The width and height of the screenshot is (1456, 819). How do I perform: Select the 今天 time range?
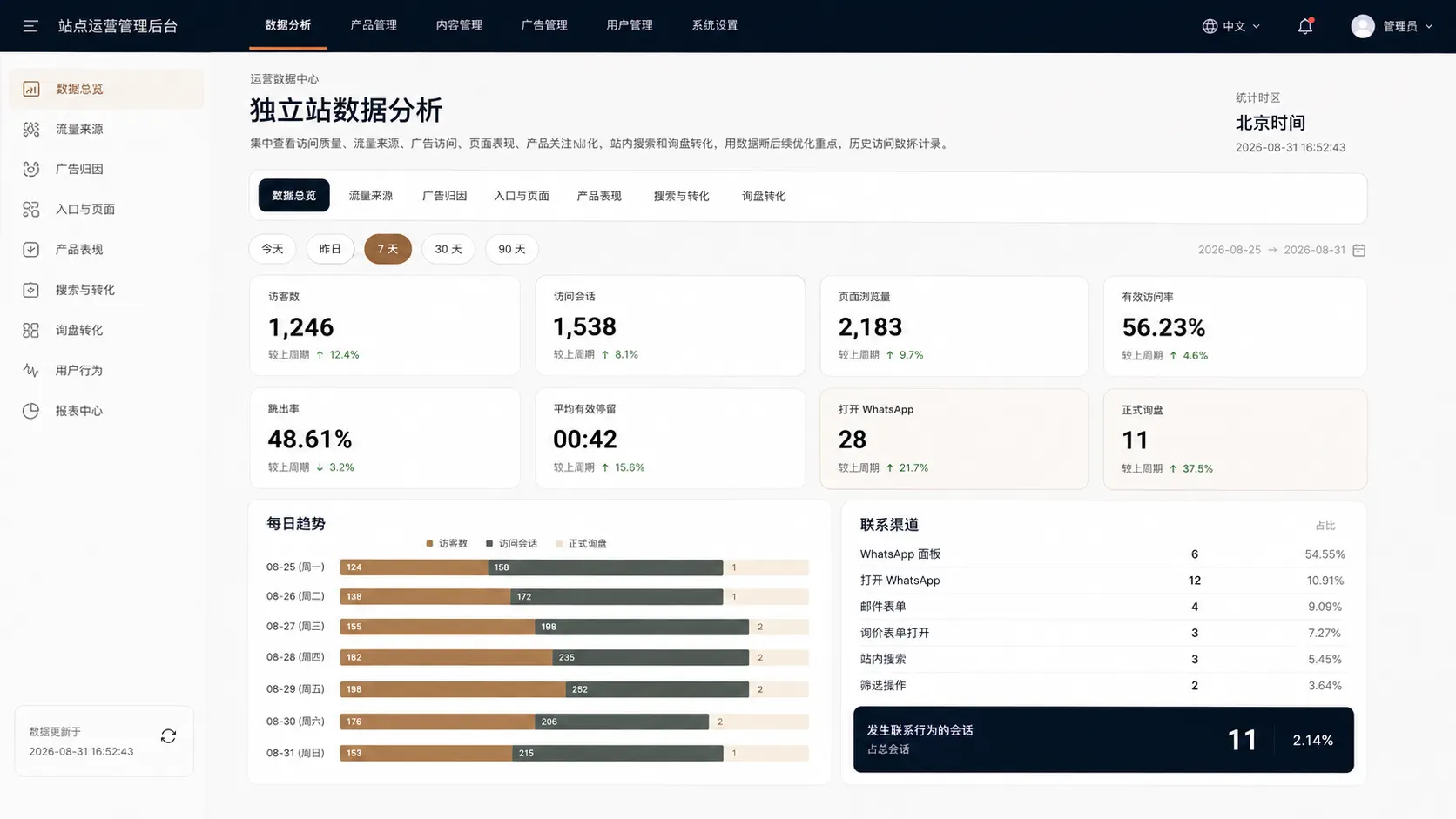(273, 249)
